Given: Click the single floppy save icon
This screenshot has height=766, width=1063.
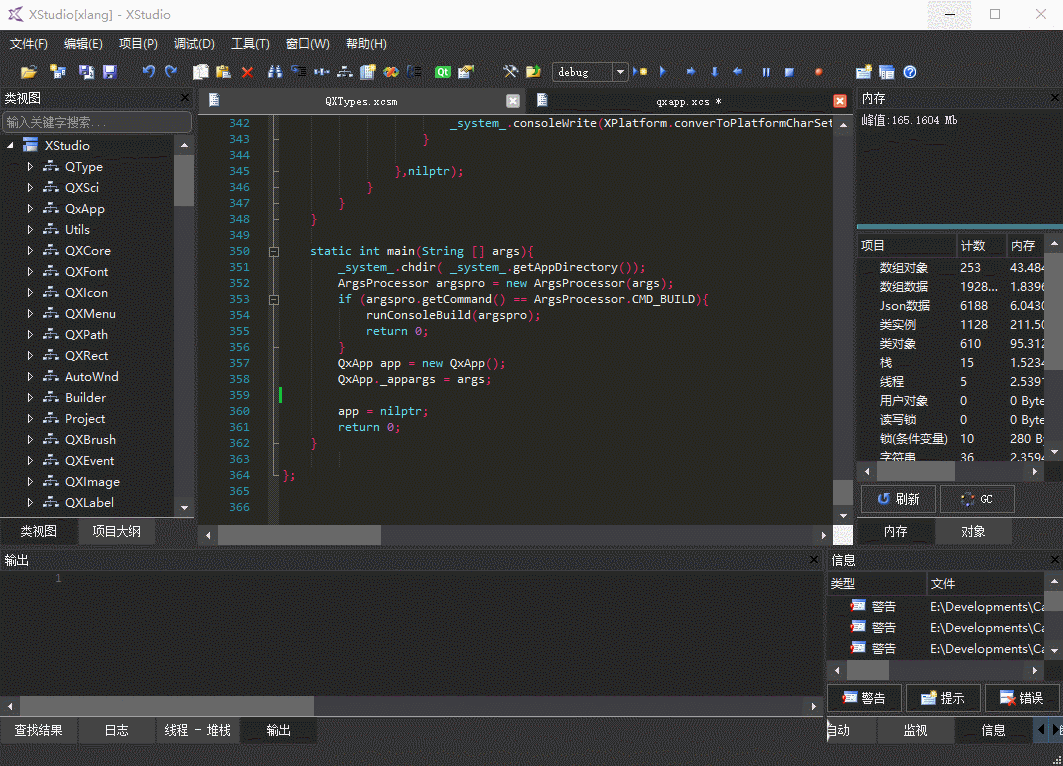Looking at the screenshot, I should [110, 72].
